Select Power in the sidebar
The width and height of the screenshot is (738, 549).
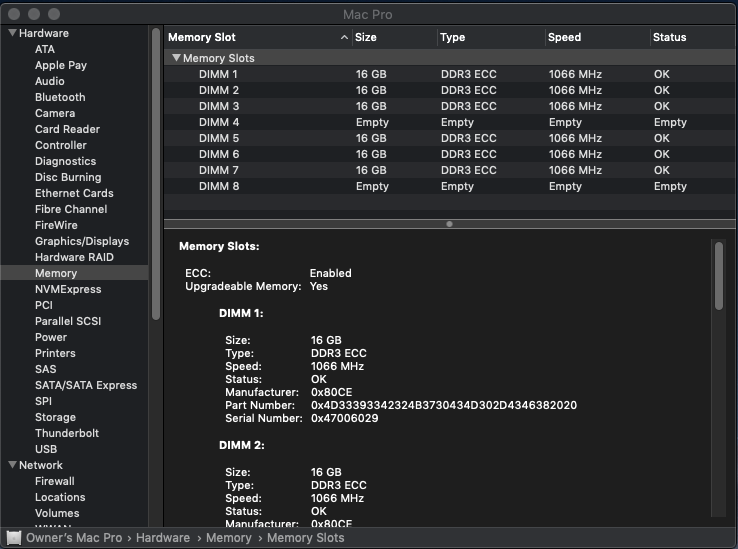pyautogui.click(x=51, y=337)
